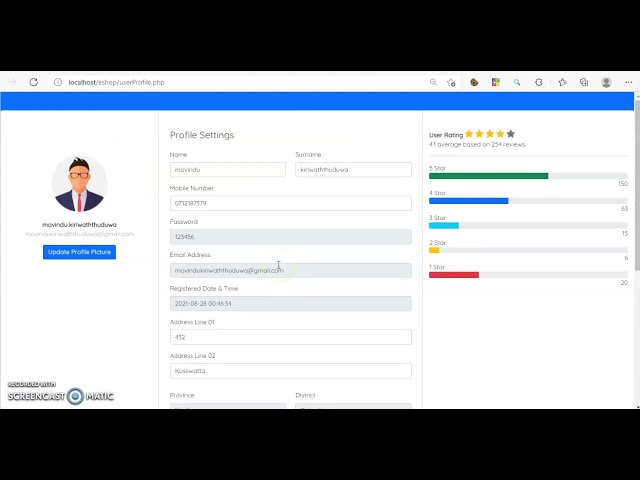This screenshot has width=640, height=480.
Task: Open the browser Collections icon
Action: click(x=584, y=82)
